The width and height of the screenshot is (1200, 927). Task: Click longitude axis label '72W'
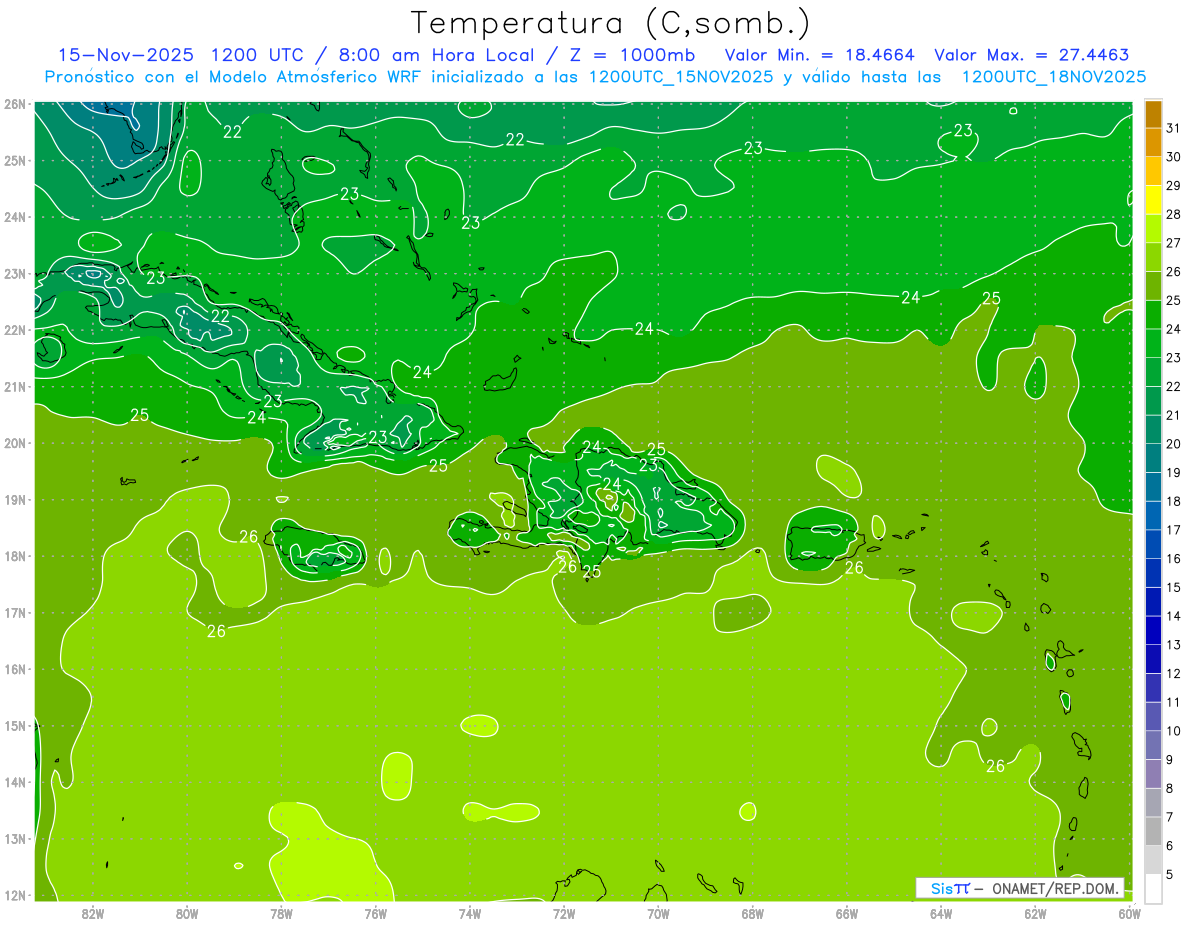564,913
